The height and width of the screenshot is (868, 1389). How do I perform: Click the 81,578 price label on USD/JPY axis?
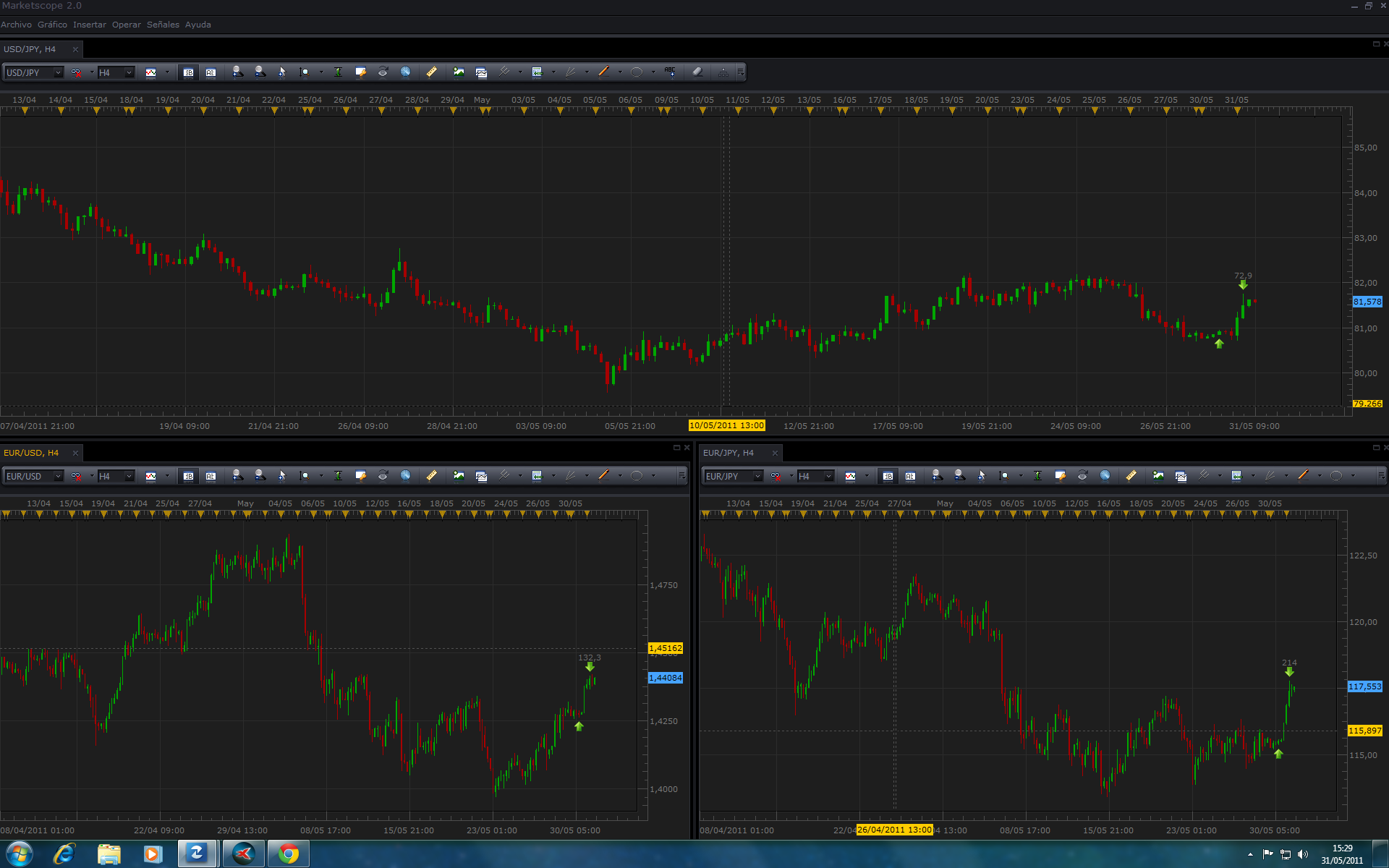[x=1367, y=302]
